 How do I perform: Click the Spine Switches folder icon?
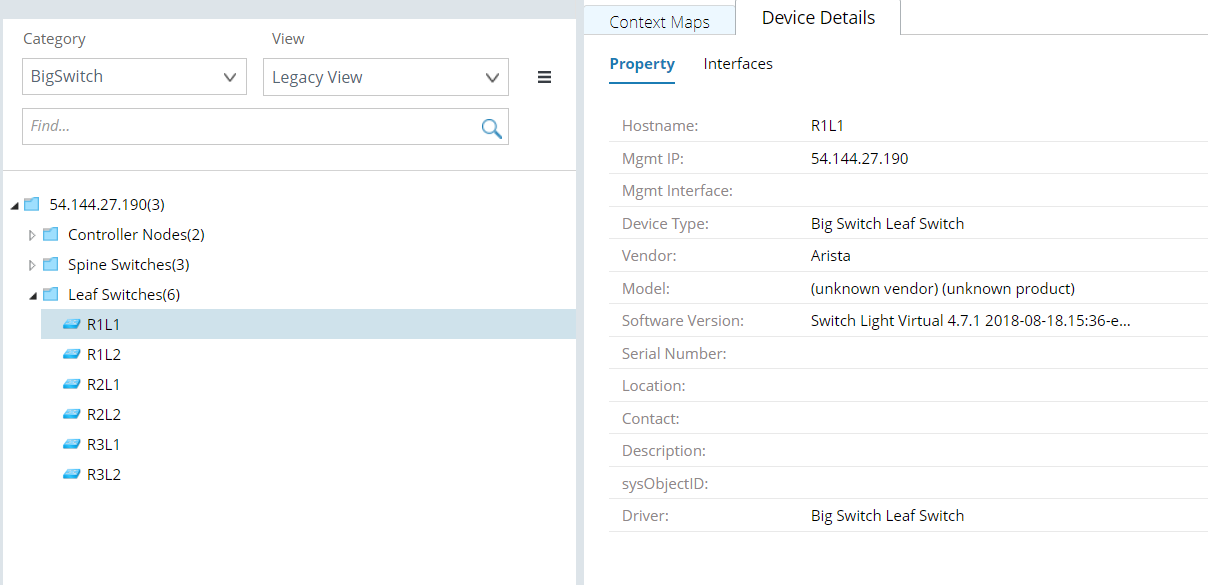[51, 264]
